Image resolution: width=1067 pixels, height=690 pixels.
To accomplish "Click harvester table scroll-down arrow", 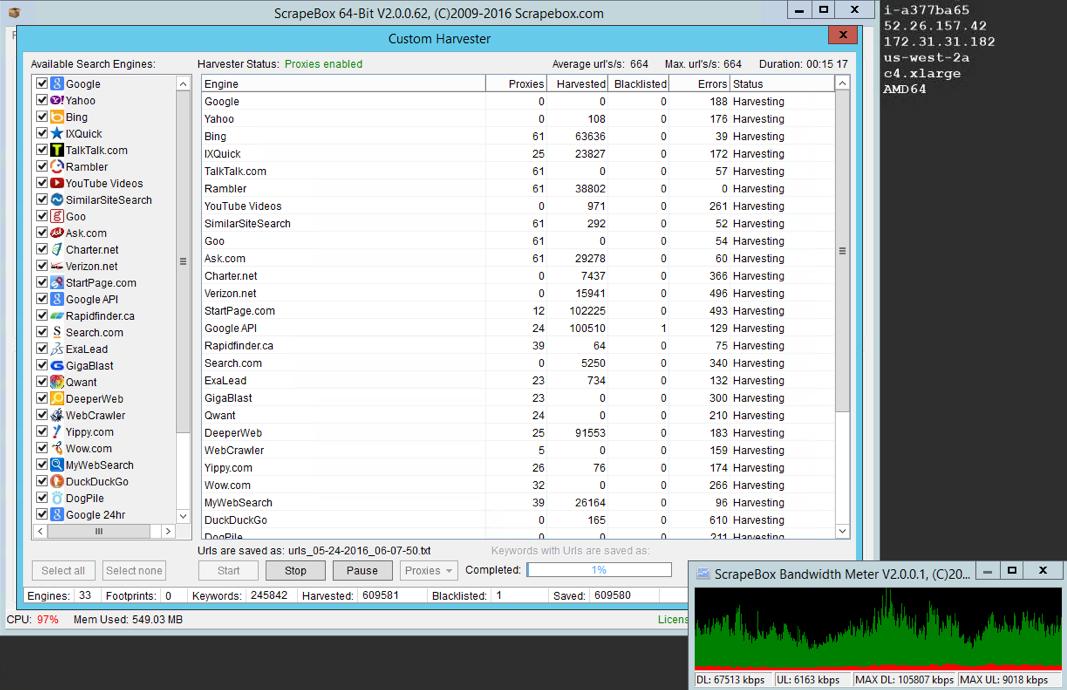I will click(842, 531).
